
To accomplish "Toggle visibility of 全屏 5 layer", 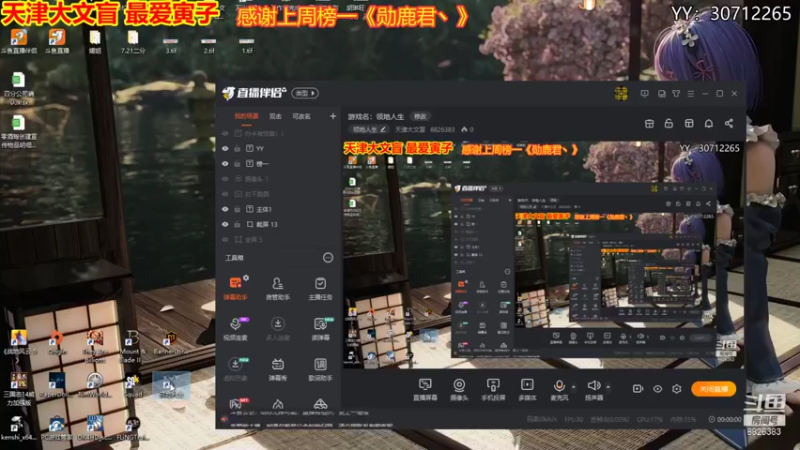I will pos(225,239).
